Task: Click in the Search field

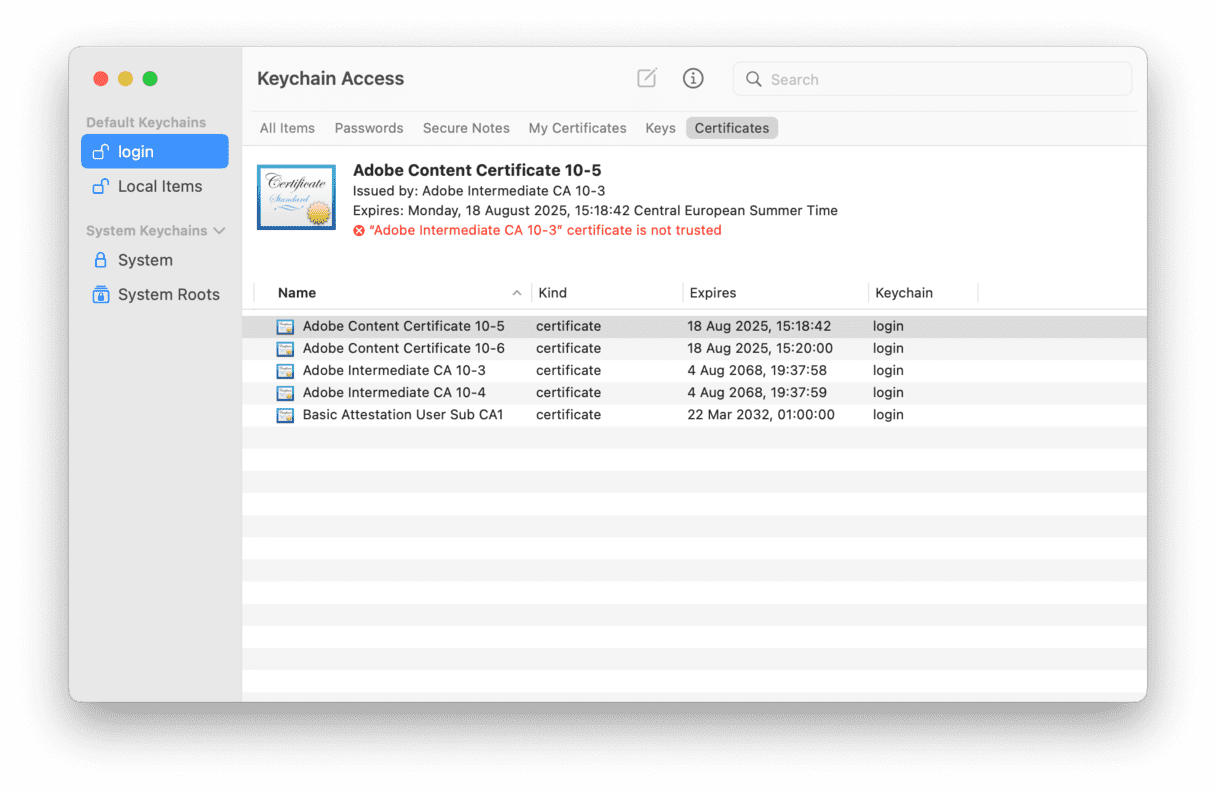Action: [940, 79]
